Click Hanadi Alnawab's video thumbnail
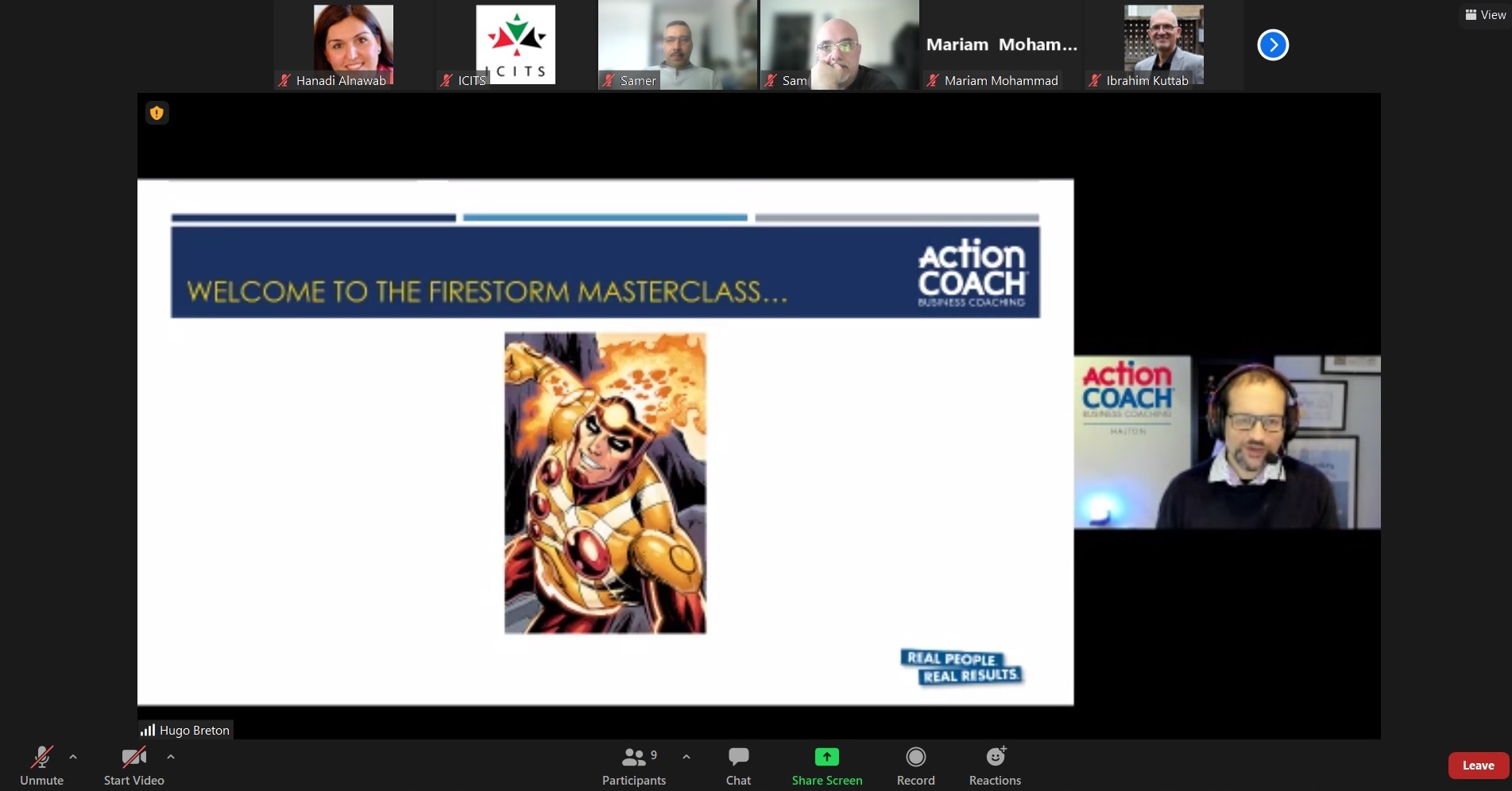The height and width of the screenshot is (791, 1512). (354, 44)
